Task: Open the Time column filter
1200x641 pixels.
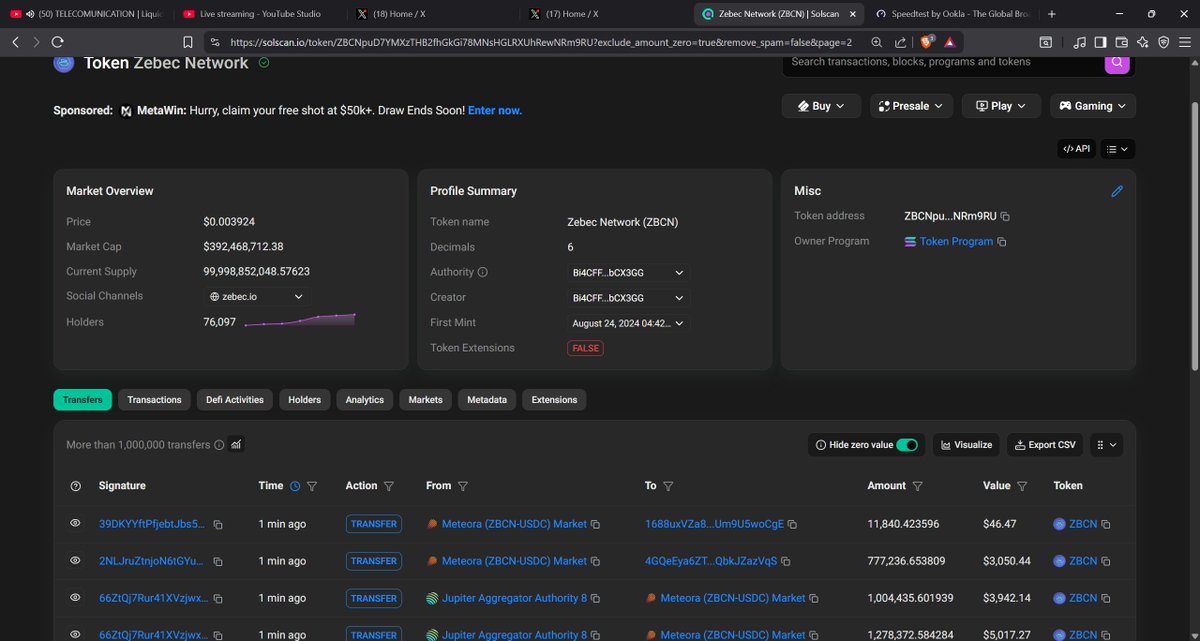Action: pyautogui.click(x=312, y=486)
